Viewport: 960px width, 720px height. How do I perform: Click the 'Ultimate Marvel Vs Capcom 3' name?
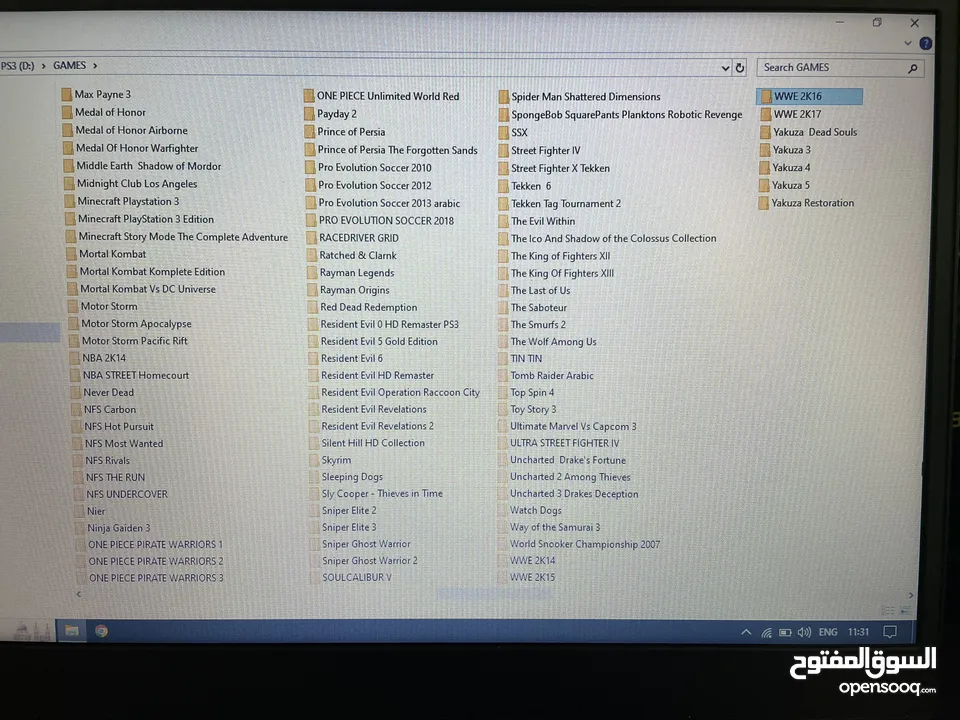point(573,426)
